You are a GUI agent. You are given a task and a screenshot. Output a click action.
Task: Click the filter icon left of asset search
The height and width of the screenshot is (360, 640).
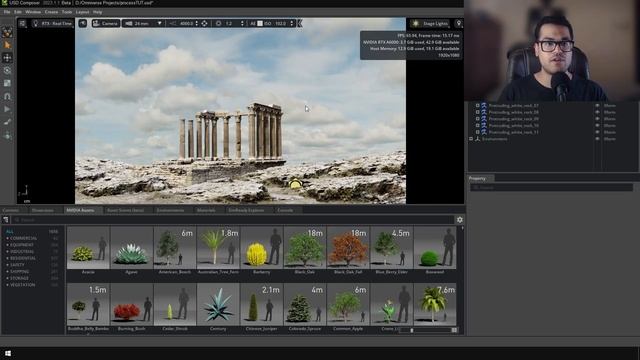[6, 220]
